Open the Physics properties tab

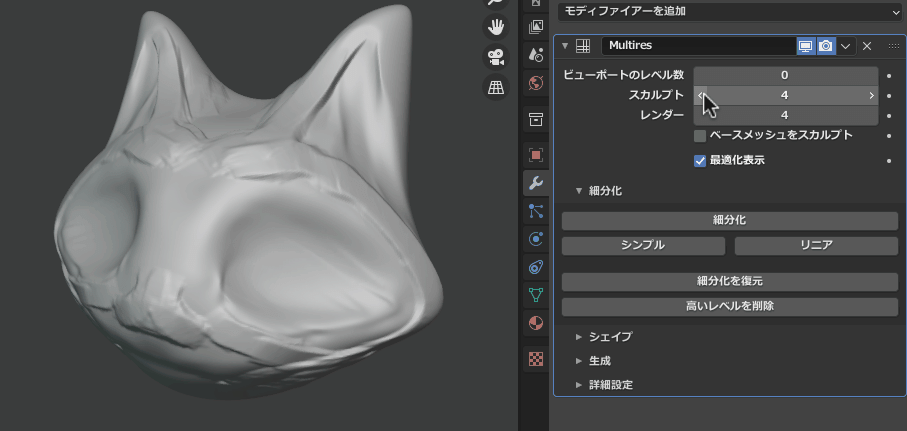(x=536, y=239)
